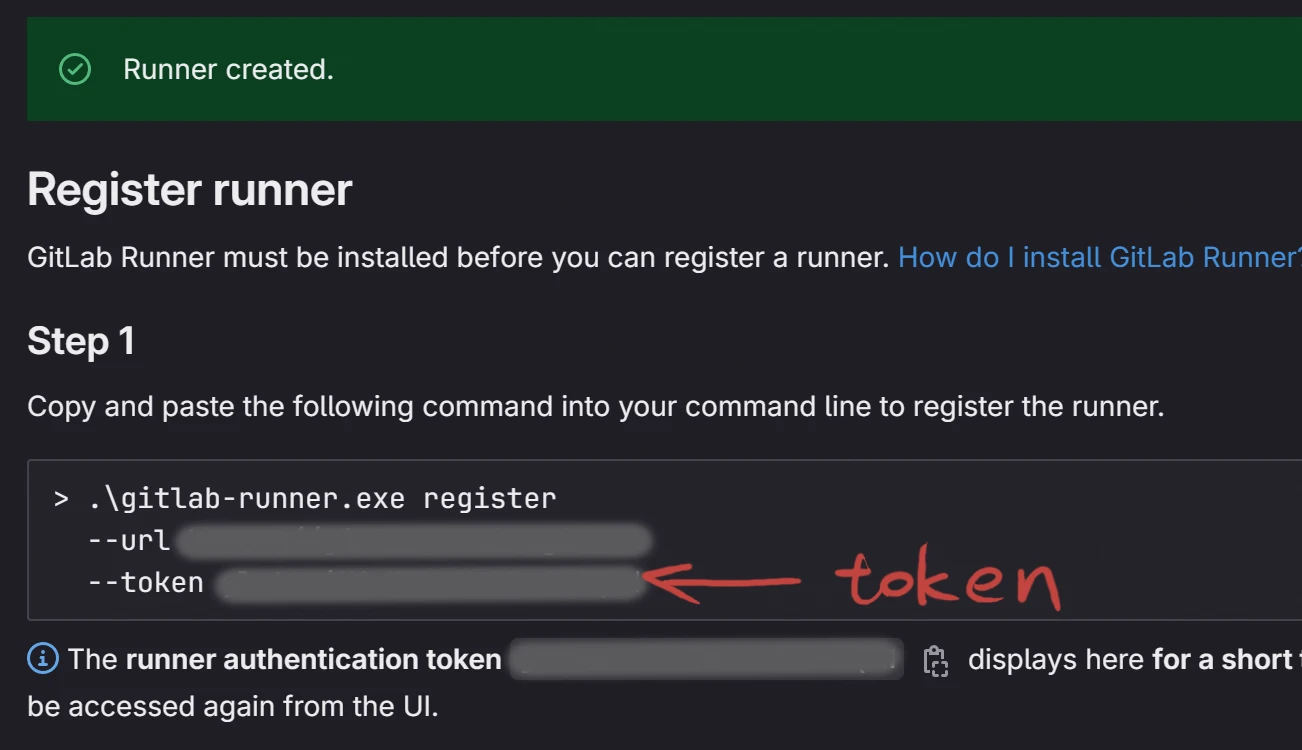This screenshot has width=1302, height=750.
Task: Open the "How do I install GitLab Runner?" link
Action: (x=1099, y=257)
